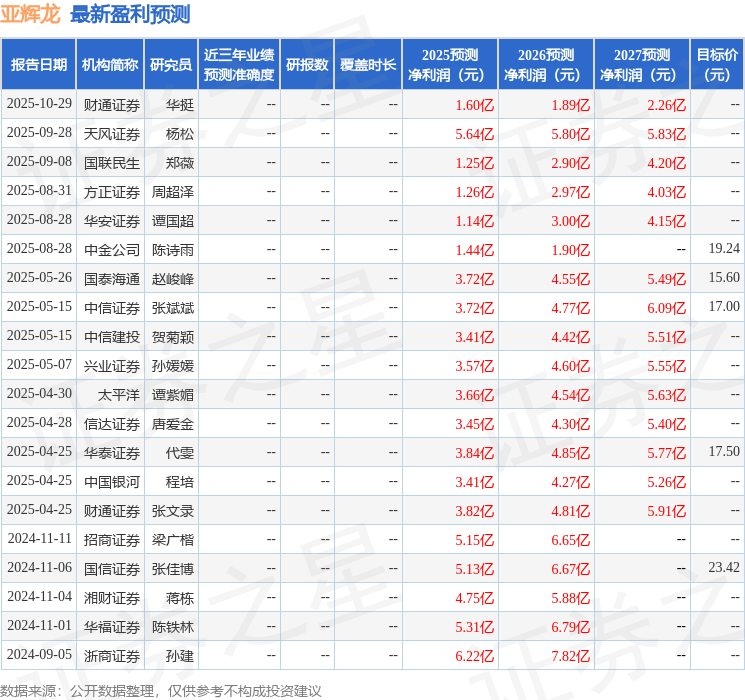The image size is (745, 700).
Task: Click the 目标价 column header
Action: [x=717, y=64]
